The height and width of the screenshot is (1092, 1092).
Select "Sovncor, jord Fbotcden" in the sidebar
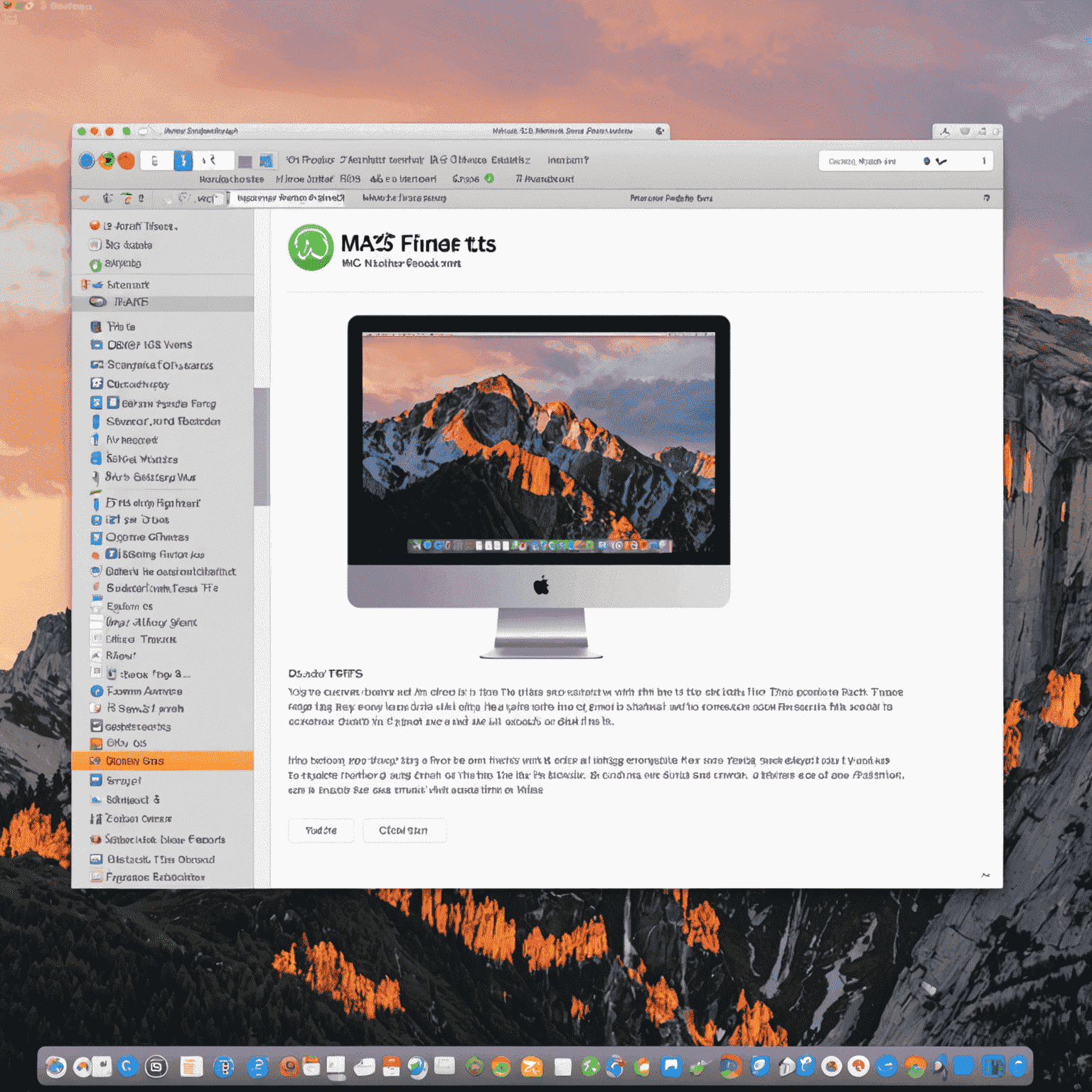coord(163,422)
